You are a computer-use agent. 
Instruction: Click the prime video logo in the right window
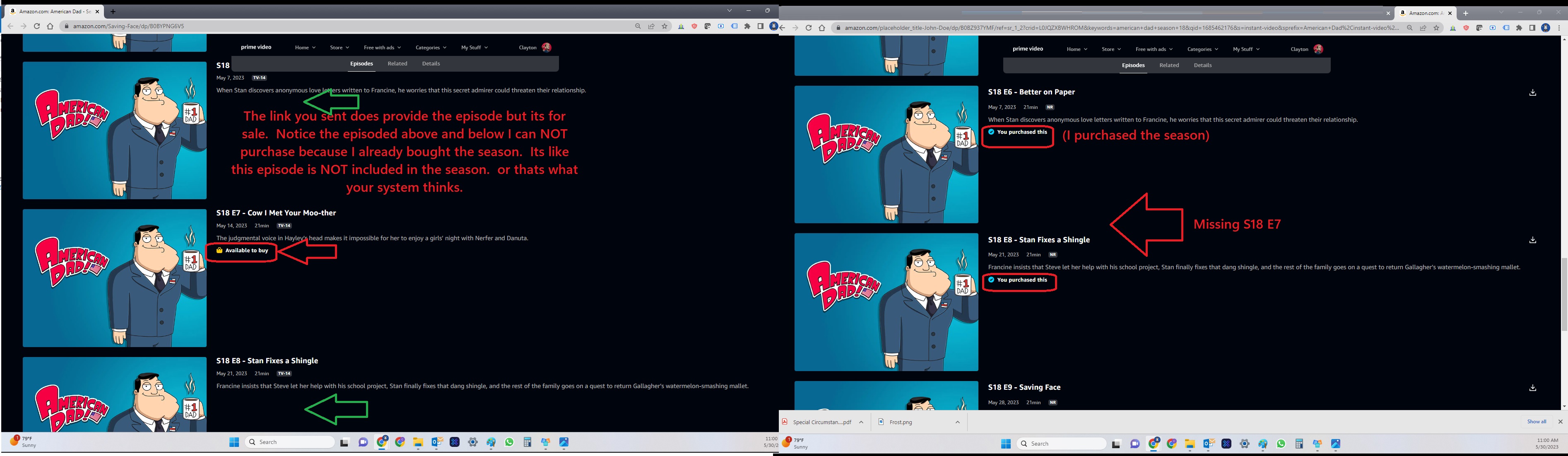pyautogui.click(x=1028, y=49)
